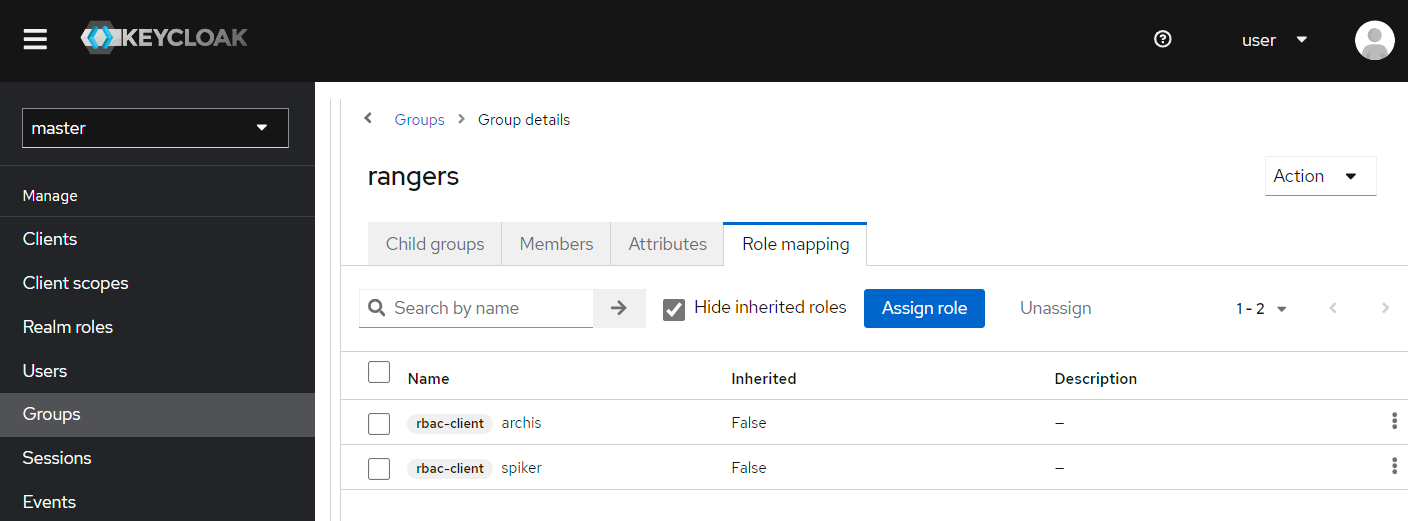Expand the user account dropdown
The width and height of the screenshot is (1408, 521).
1275,40
